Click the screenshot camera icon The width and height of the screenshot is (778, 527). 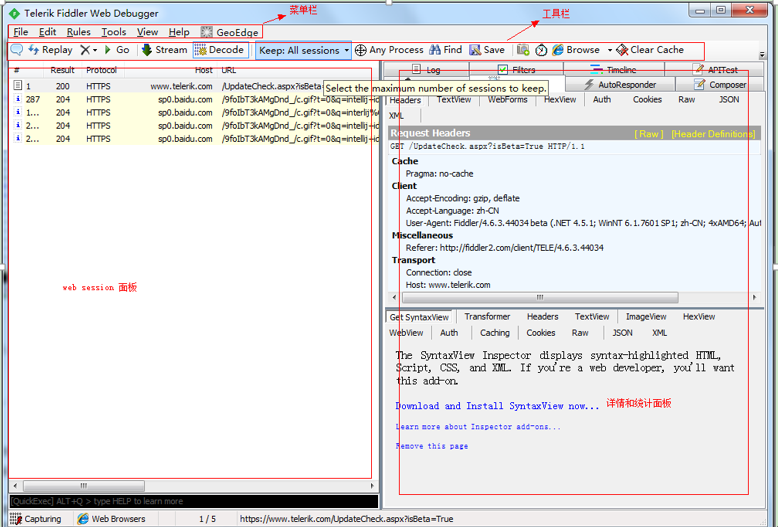[x=523, y=50]
